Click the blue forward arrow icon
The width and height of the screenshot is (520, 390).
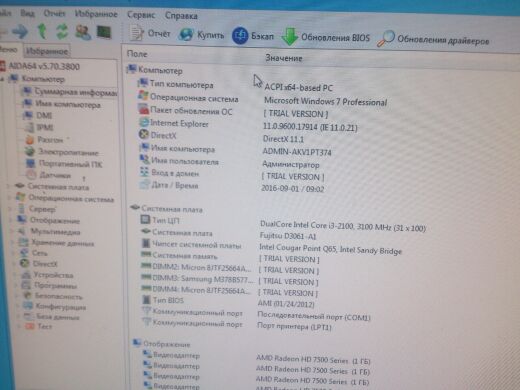coord(20,32)
